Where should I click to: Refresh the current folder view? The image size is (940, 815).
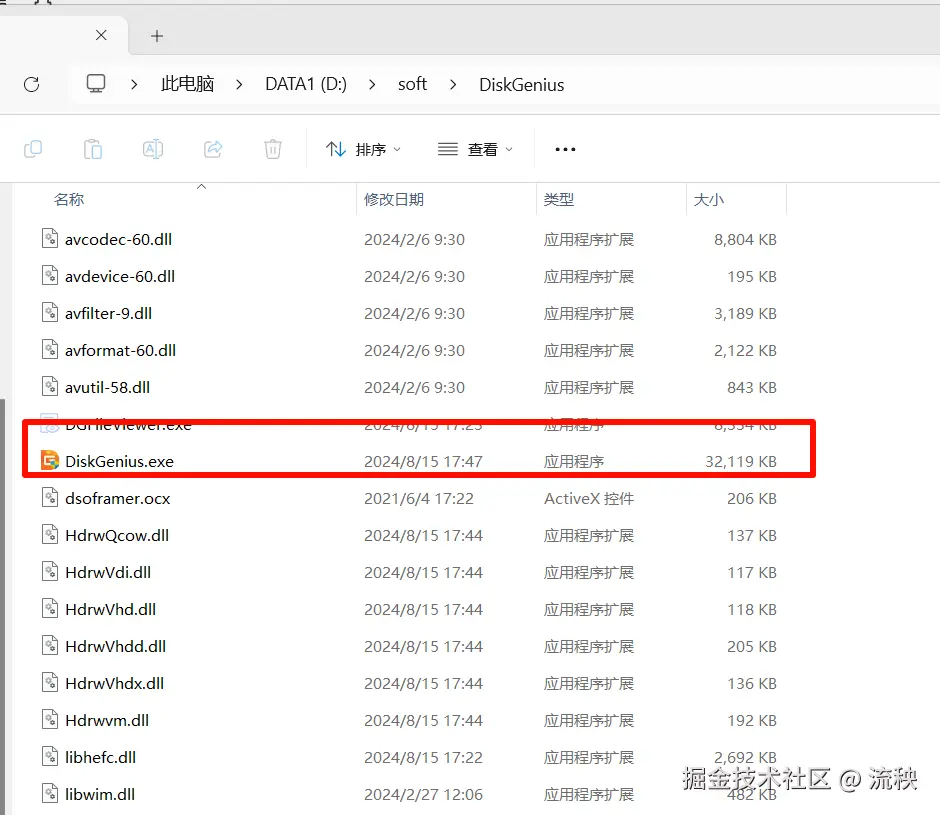(x=32, y=85)
